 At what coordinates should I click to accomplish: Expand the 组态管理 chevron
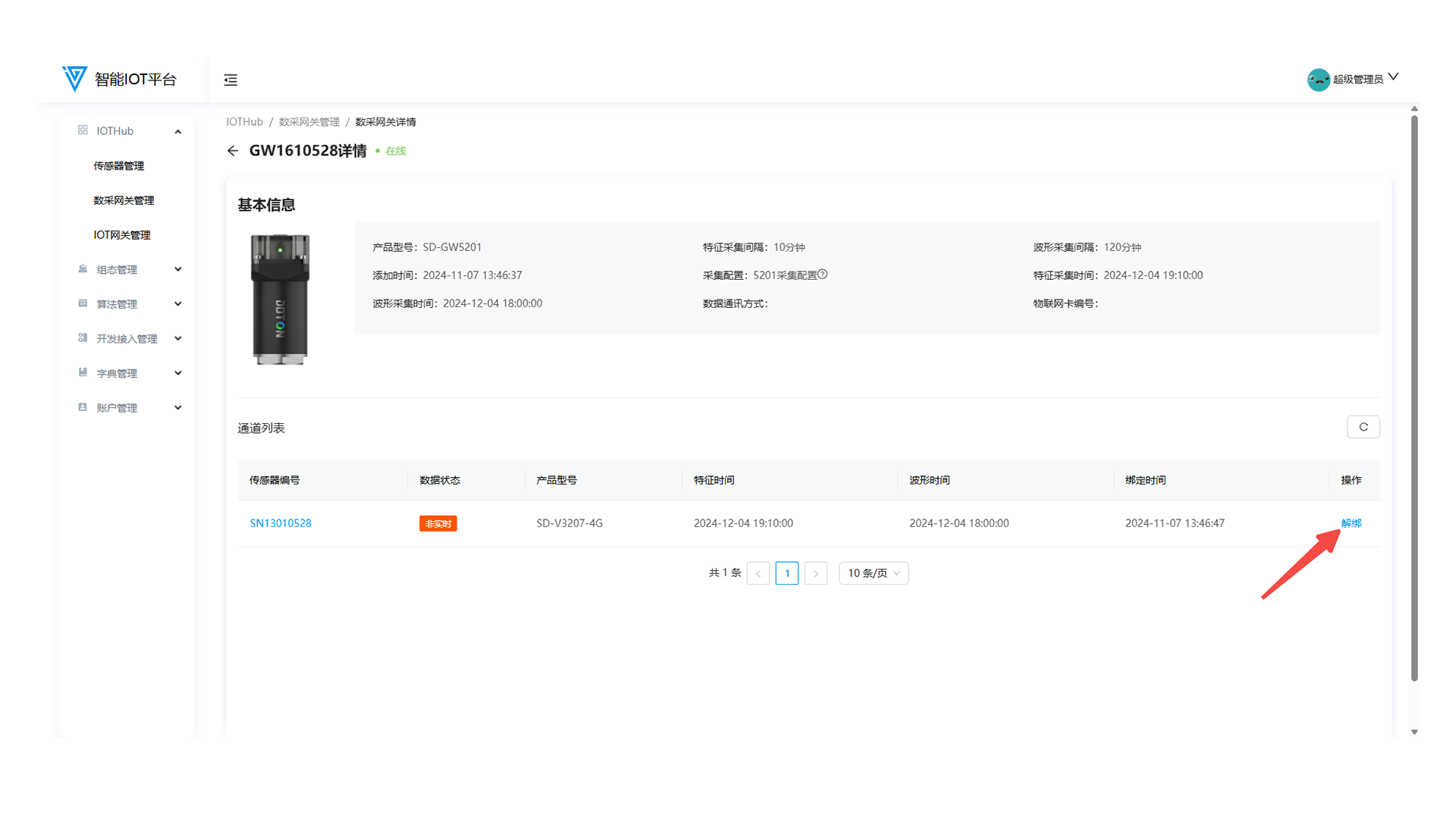coord(178,269)
